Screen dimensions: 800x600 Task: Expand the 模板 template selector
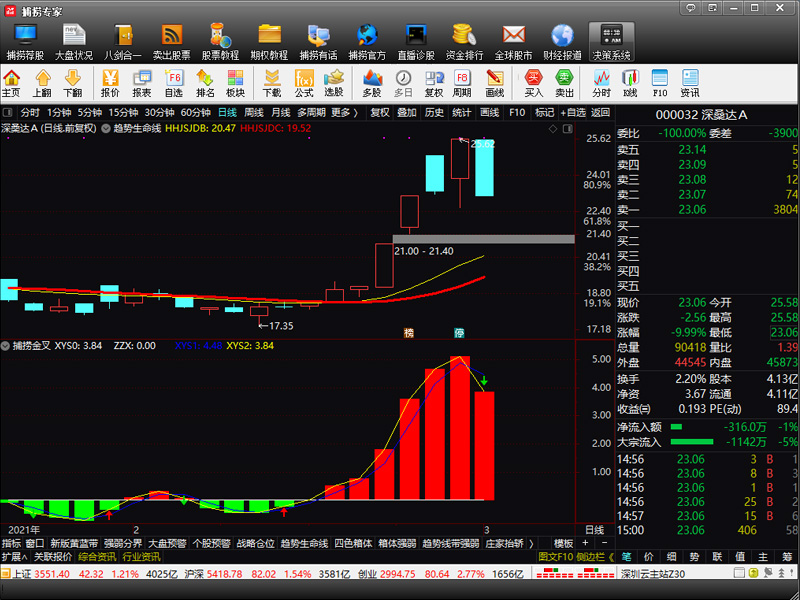tap(566, 543)
